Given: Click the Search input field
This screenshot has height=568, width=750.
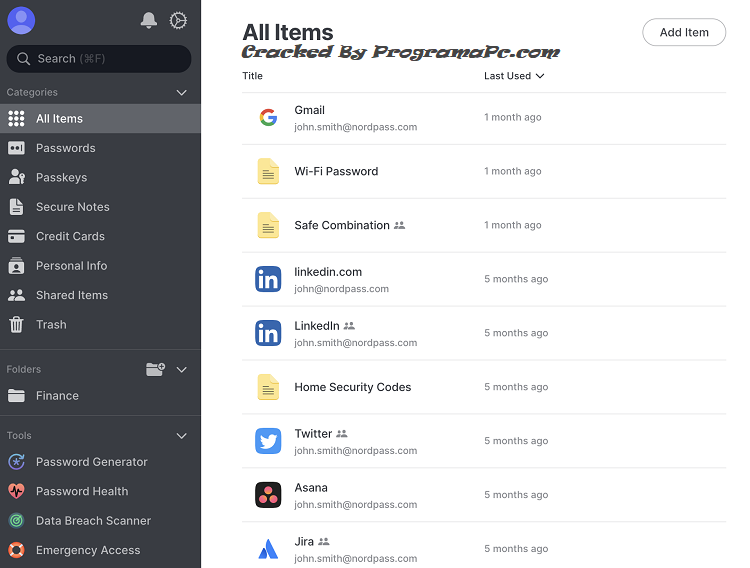Looking at the screenshot, I should click(x=99, y=59).
